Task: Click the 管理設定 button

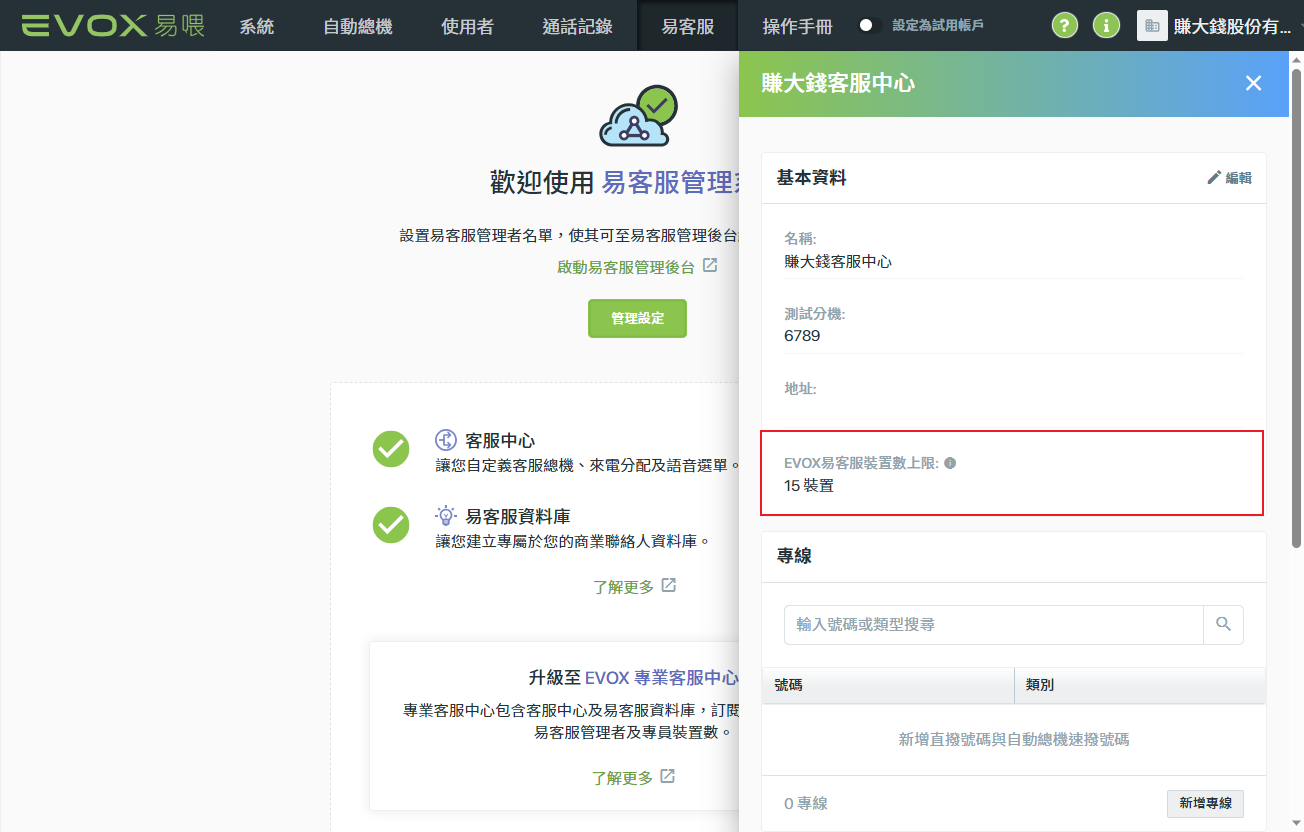Action: point(637,318)
